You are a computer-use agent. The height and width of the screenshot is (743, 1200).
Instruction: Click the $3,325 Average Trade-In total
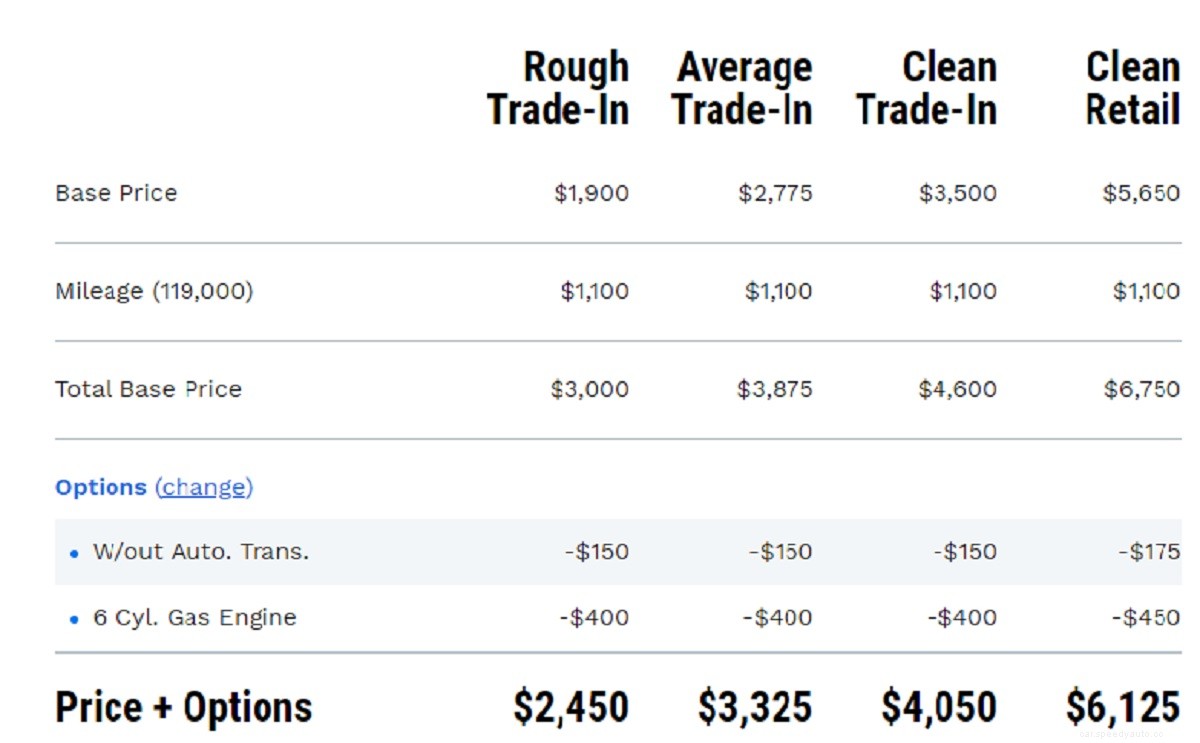pyautogui.click(x=755, y=707)
